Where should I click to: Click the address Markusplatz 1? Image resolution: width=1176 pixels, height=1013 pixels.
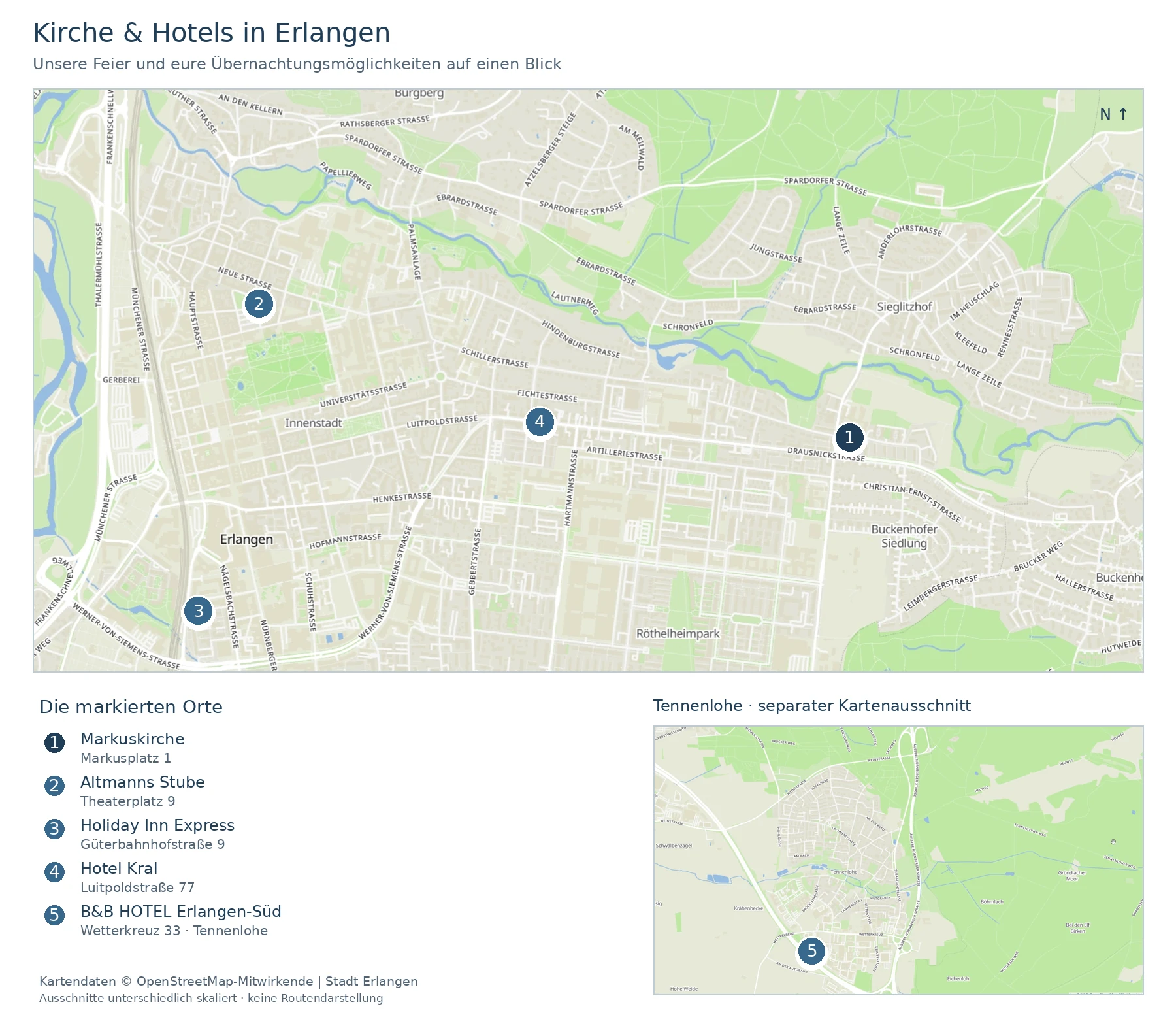(x=125, y=758)
